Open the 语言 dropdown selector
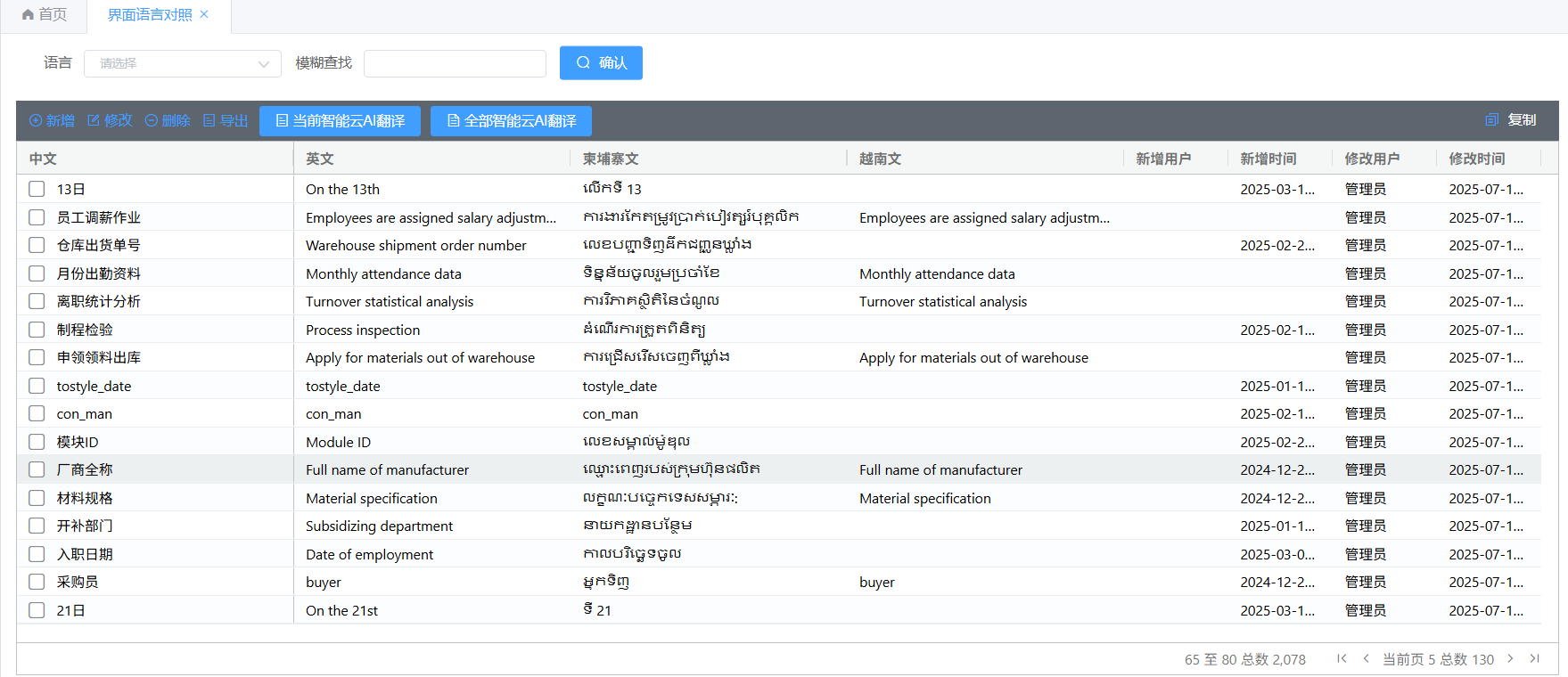Image resolution: width=1568 pixels, height=677 pixels. click(183, 63)
